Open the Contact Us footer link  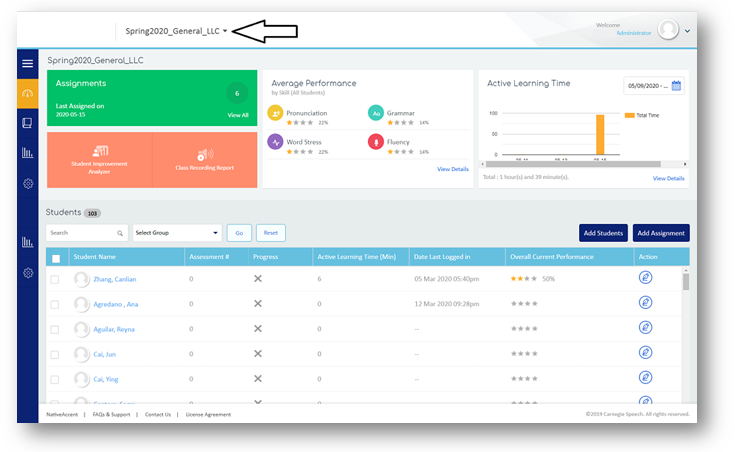tap(158, 414)
